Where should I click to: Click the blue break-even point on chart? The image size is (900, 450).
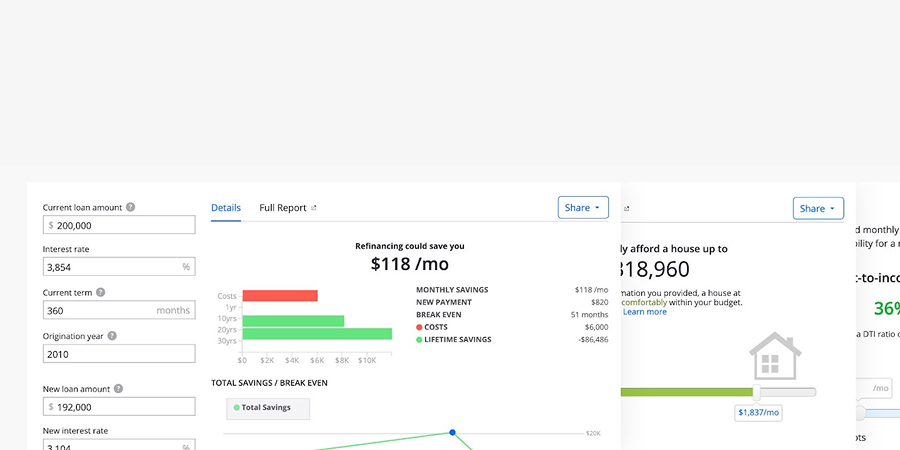pyautogui.click(x=452, y=432)
